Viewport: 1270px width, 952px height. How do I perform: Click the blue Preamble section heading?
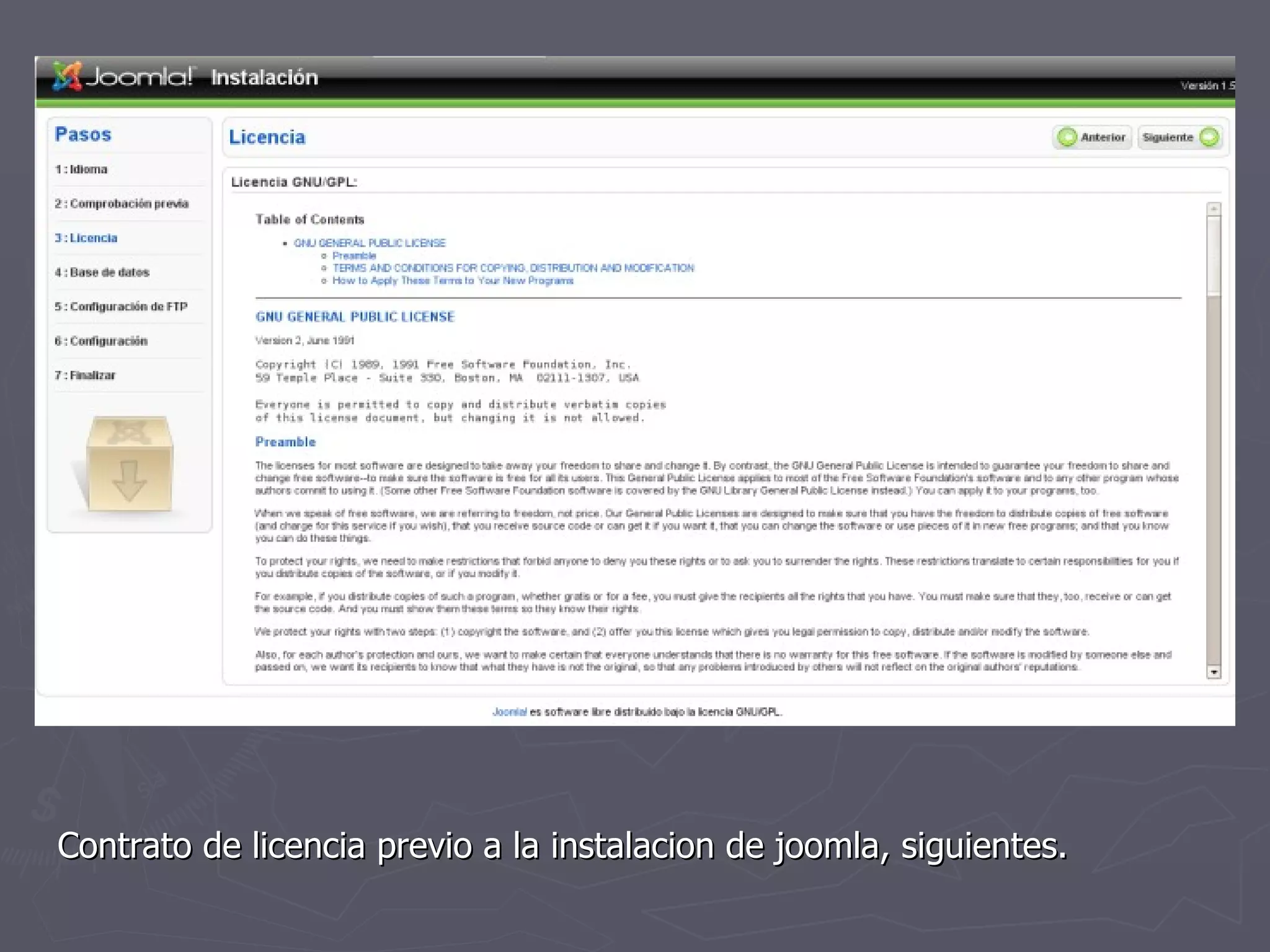285,442
